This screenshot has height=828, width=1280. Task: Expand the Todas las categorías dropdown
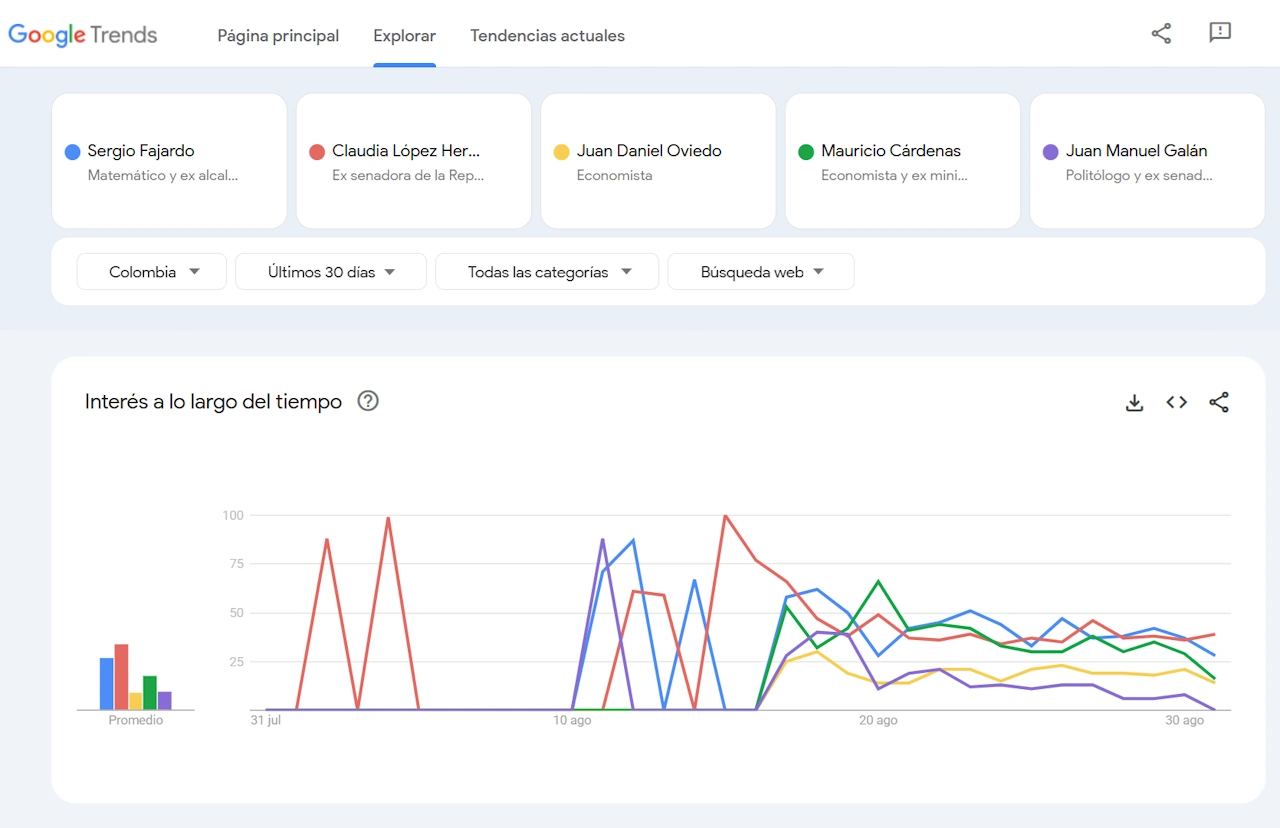(547, 272)
